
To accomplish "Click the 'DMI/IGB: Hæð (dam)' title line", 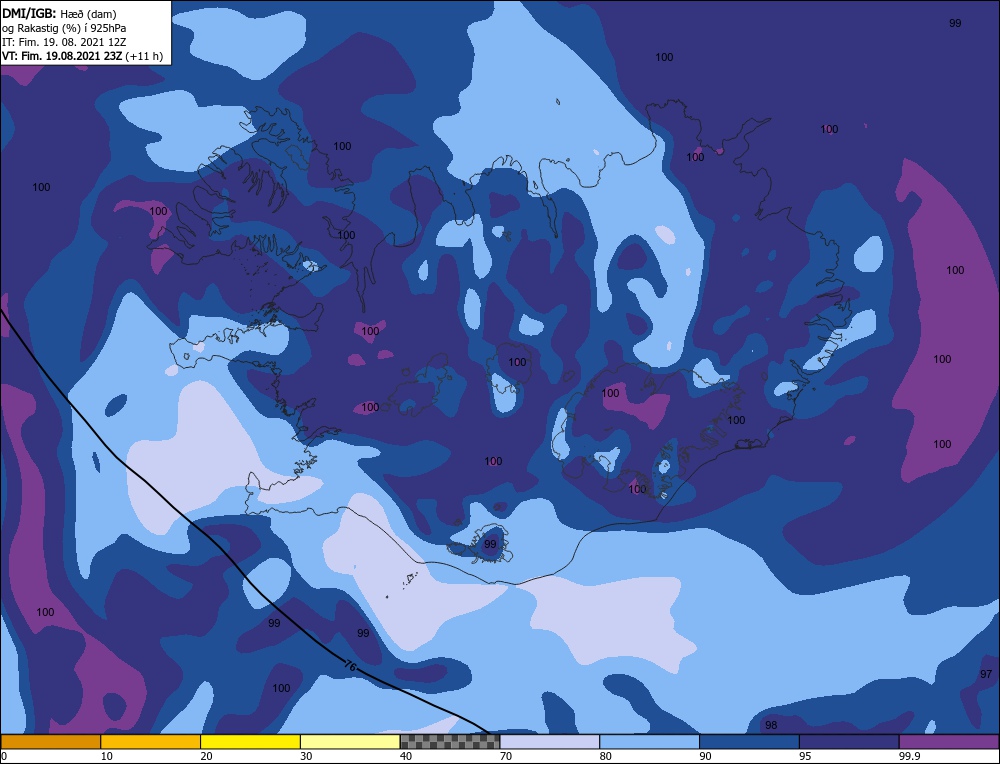I will pyautogui.click(x=59, y=13).
